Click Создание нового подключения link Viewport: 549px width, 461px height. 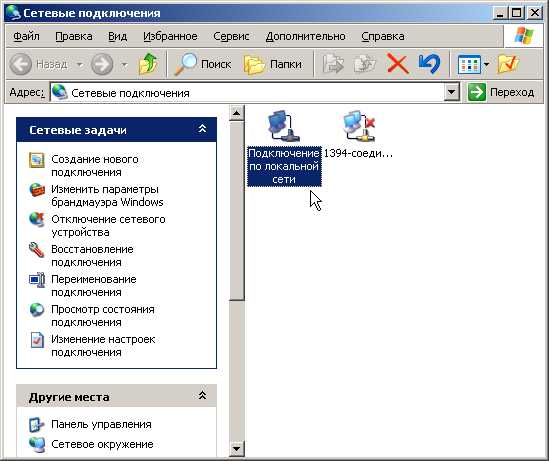(x=95, y=166)
